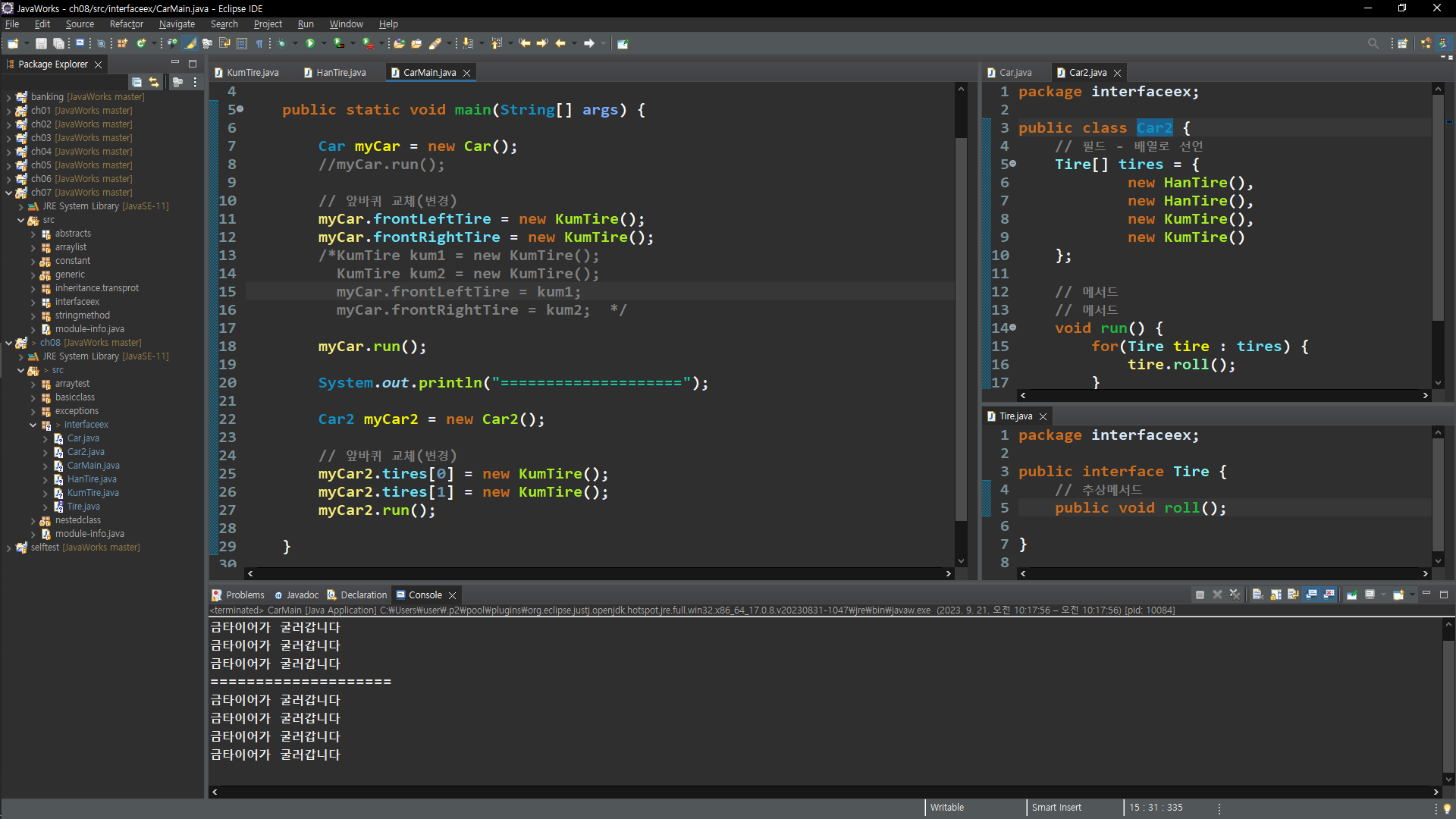Image resolution: width=1456 pixels, height=819 pixels.
Task: Click the green Run button in toolbar
Action: (x=309, y=43)
